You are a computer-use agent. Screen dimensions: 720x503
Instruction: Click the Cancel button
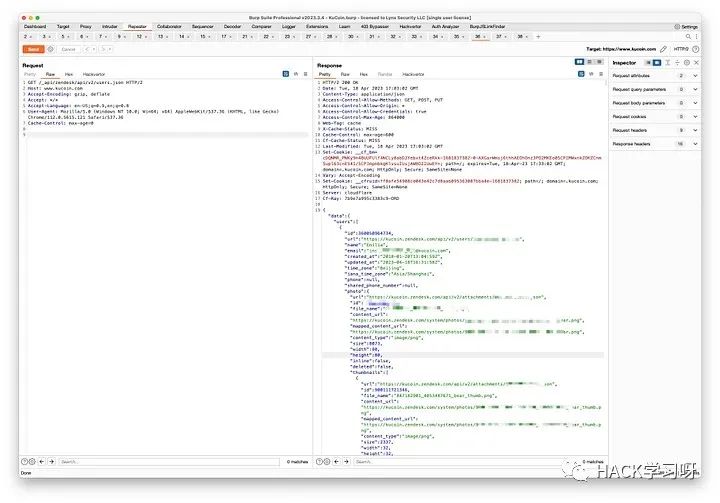(x=68, y=49)
